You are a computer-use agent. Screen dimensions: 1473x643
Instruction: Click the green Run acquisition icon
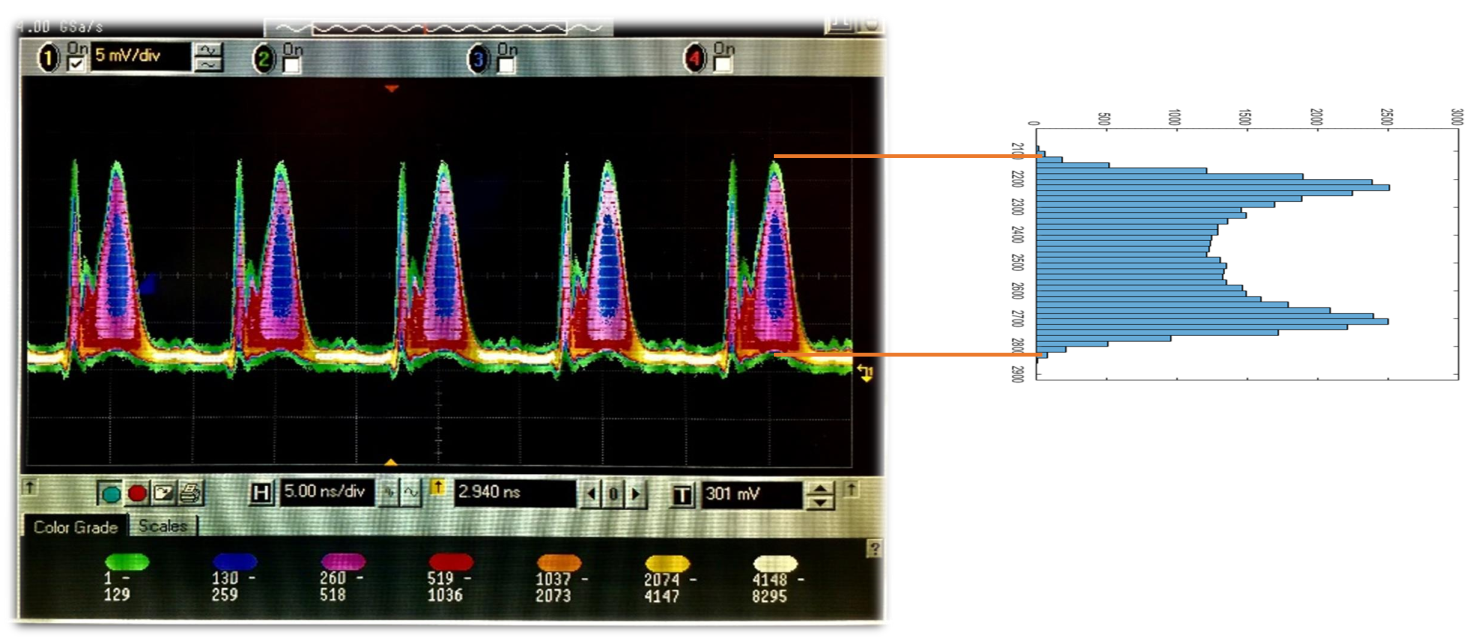pos(111,493)
